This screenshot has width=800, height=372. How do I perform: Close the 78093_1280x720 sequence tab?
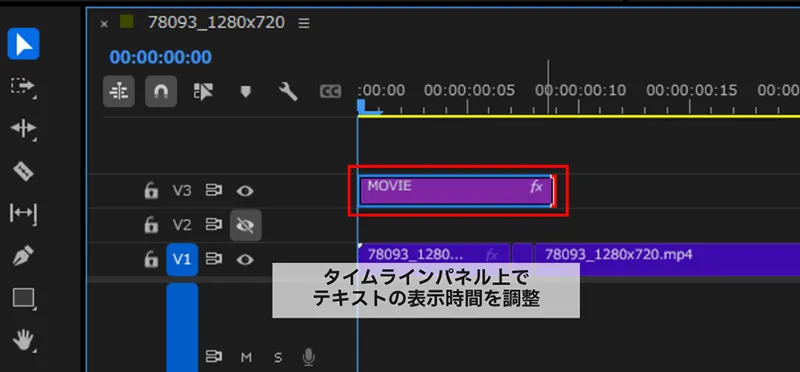(104, 24)
